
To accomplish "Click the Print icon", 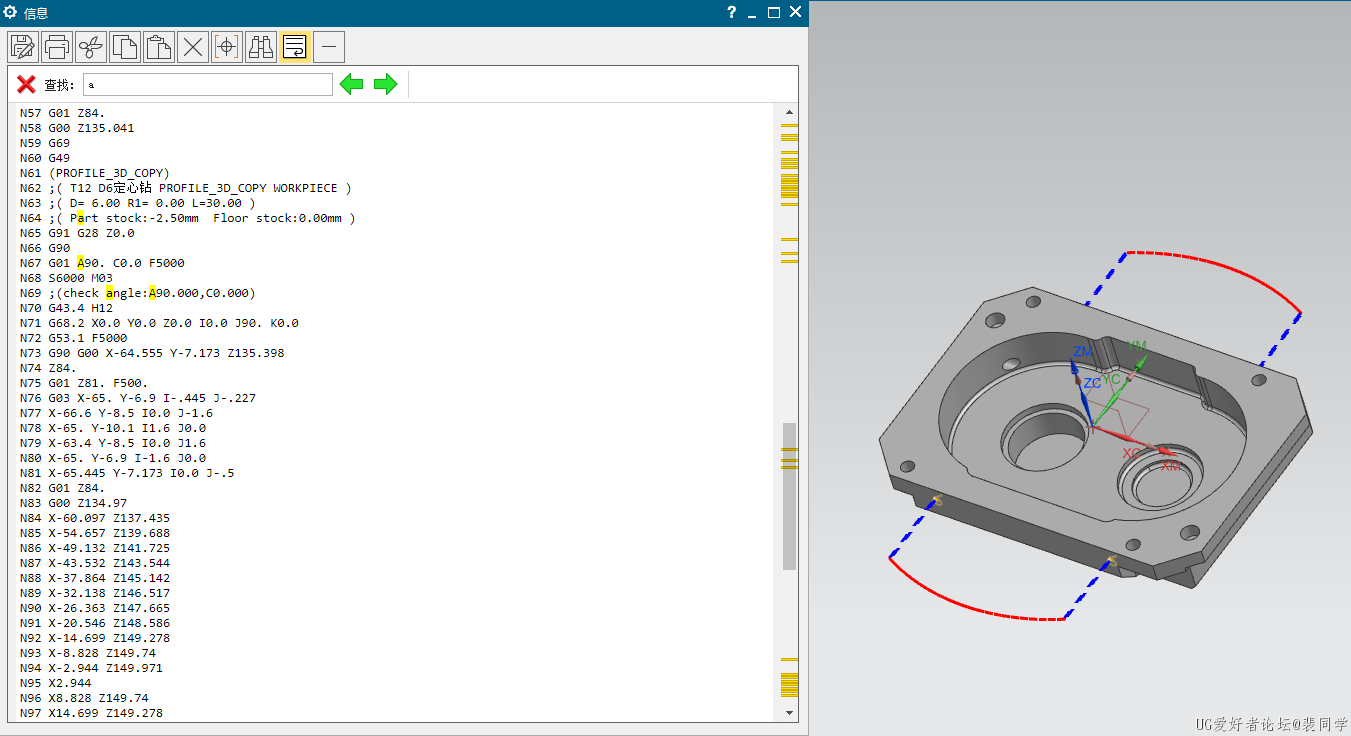I will pyautogui.click(x=57, y=46).
